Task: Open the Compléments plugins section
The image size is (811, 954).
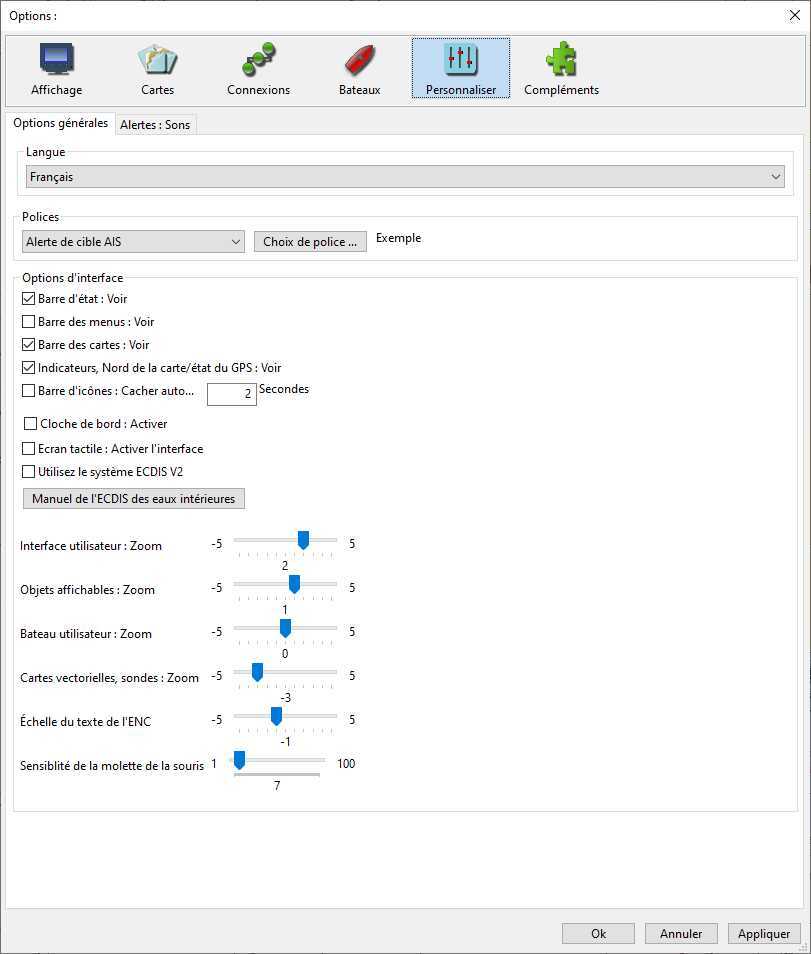Action: tap(562, 69)
